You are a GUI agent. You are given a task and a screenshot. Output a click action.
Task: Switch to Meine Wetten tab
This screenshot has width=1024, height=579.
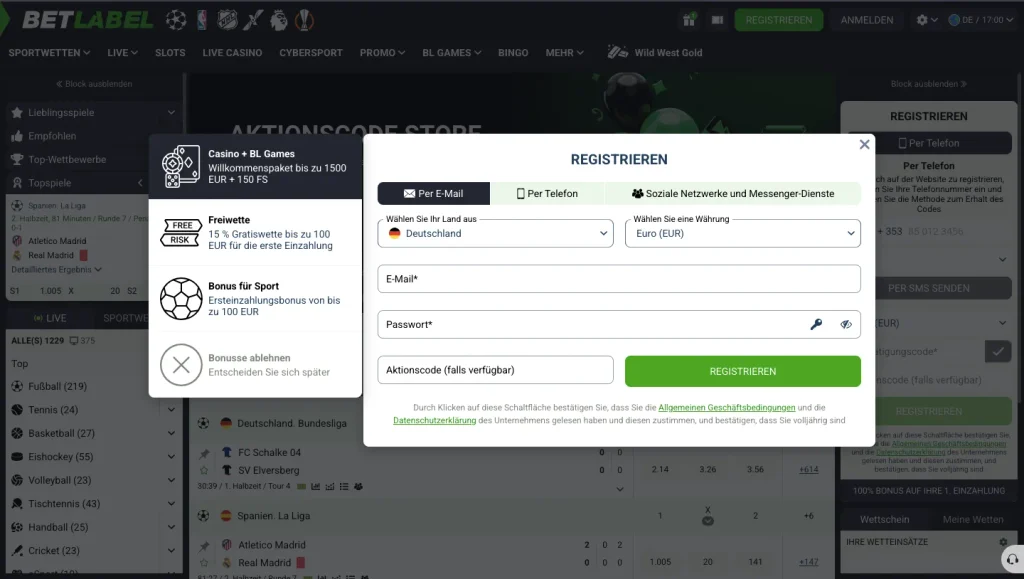(972, 520)
